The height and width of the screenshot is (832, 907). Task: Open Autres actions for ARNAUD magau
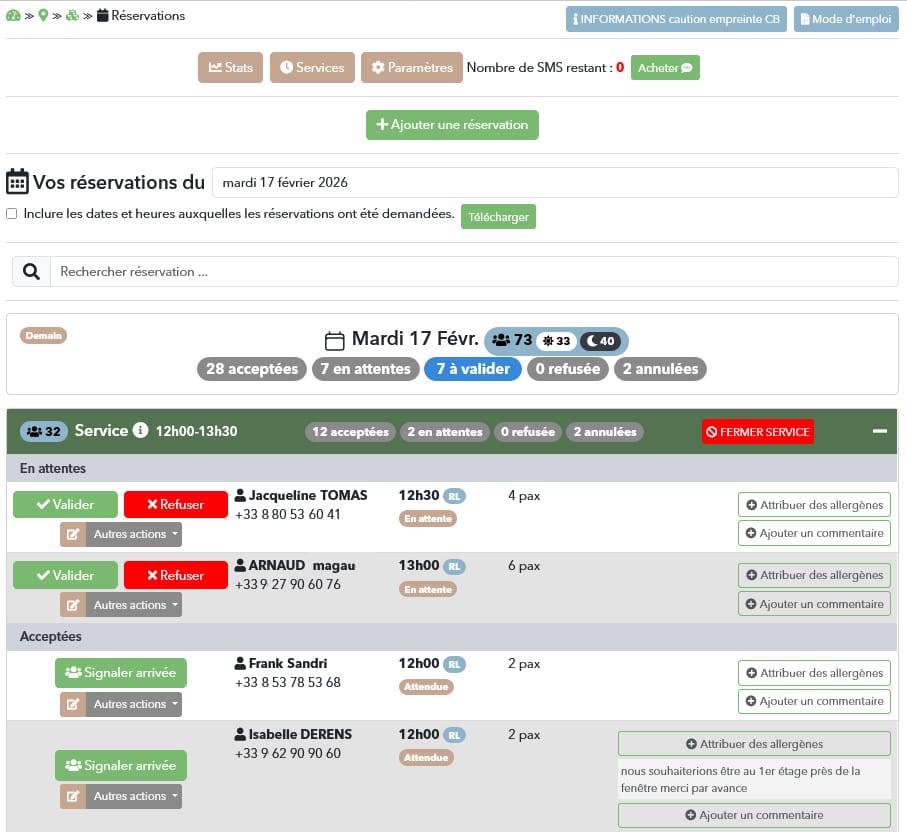pyautogui.click(x=134, y=605)
